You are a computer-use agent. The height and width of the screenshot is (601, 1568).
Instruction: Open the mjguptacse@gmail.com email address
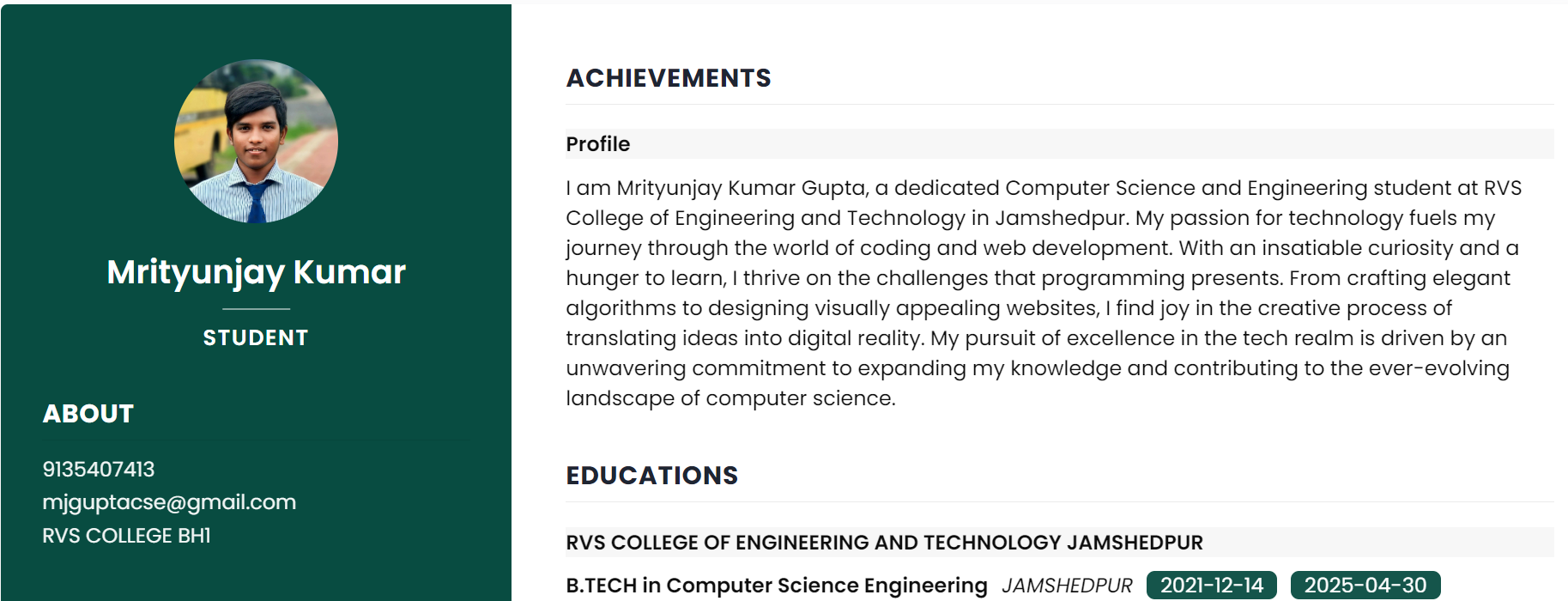pyautogui.click(x=169, y=502)
